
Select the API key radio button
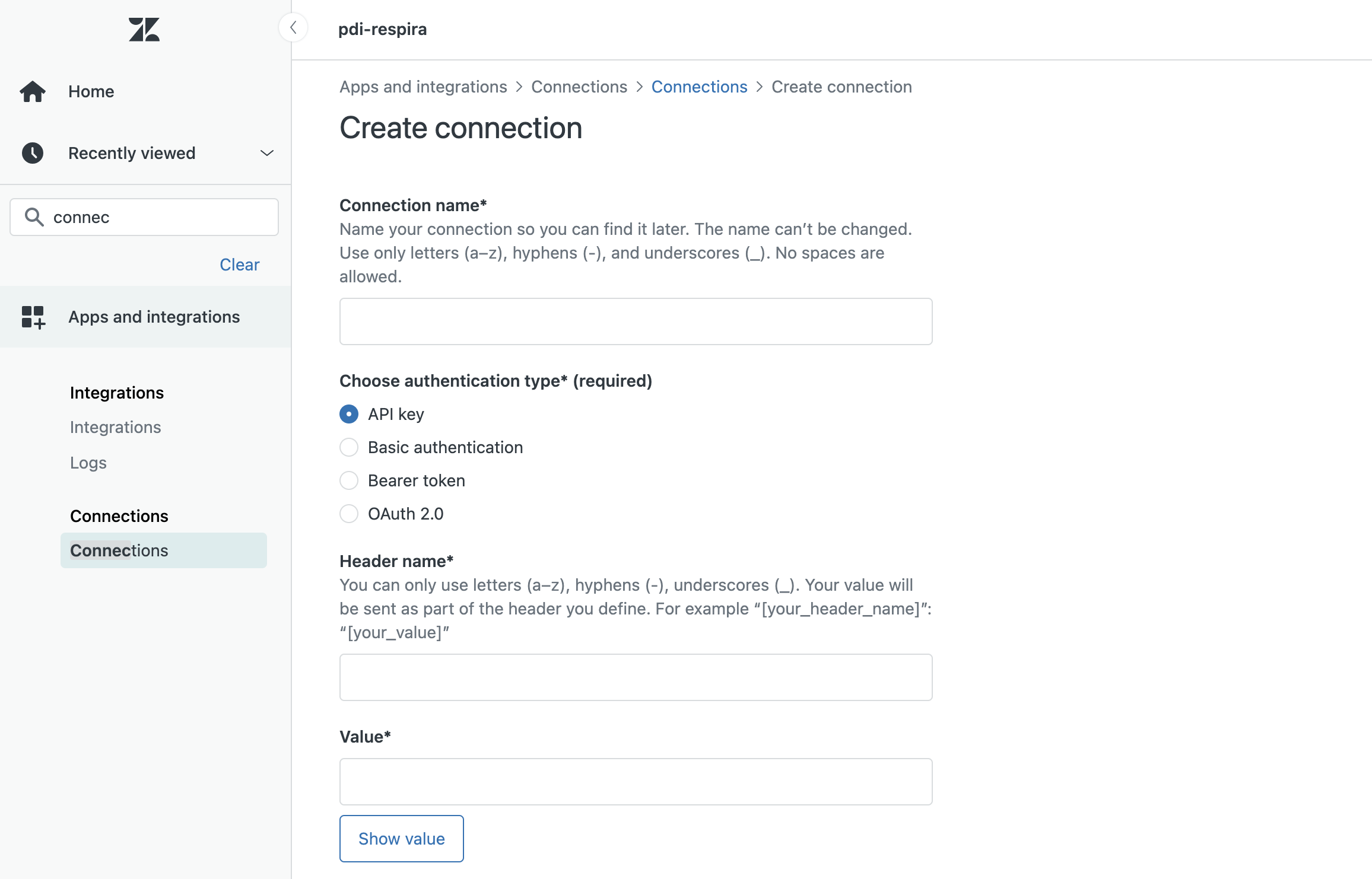pos(350,413)
